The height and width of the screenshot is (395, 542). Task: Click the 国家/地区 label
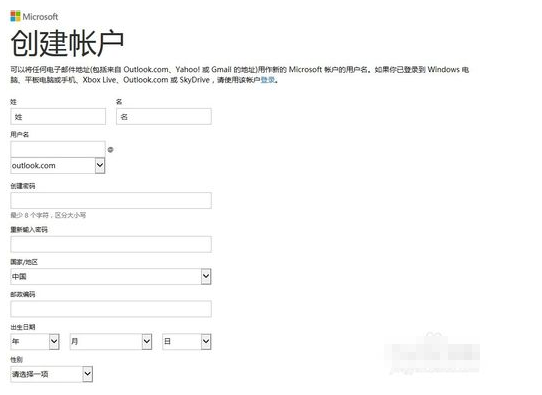pos(24,262)
